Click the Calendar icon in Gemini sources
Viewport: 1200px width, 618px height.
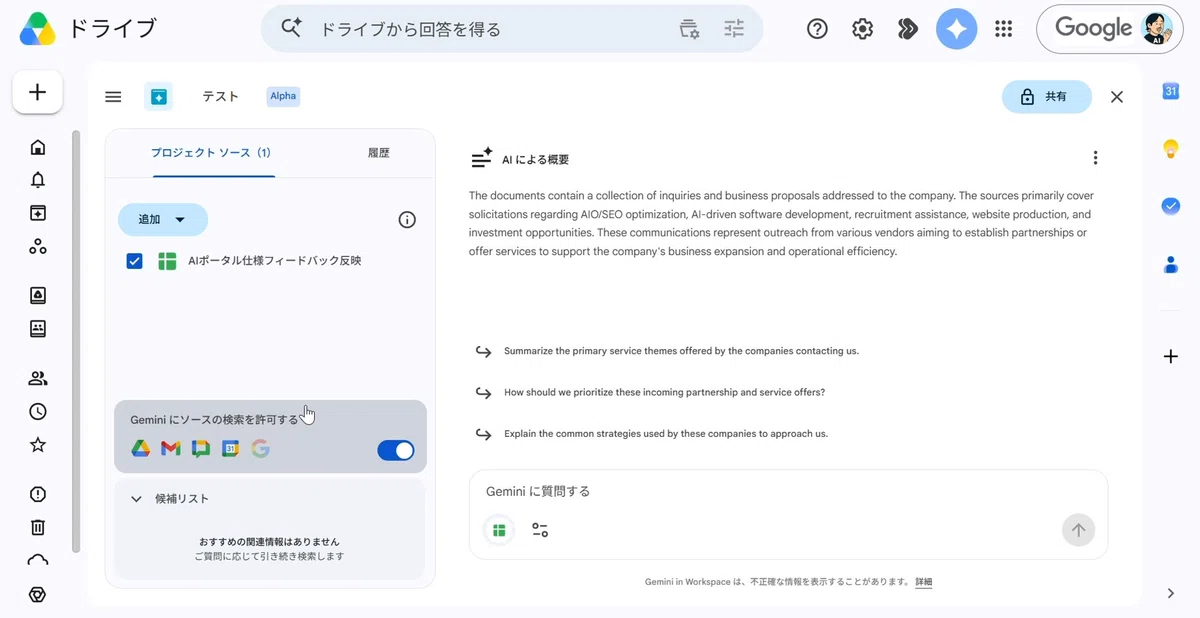[231, 449]
